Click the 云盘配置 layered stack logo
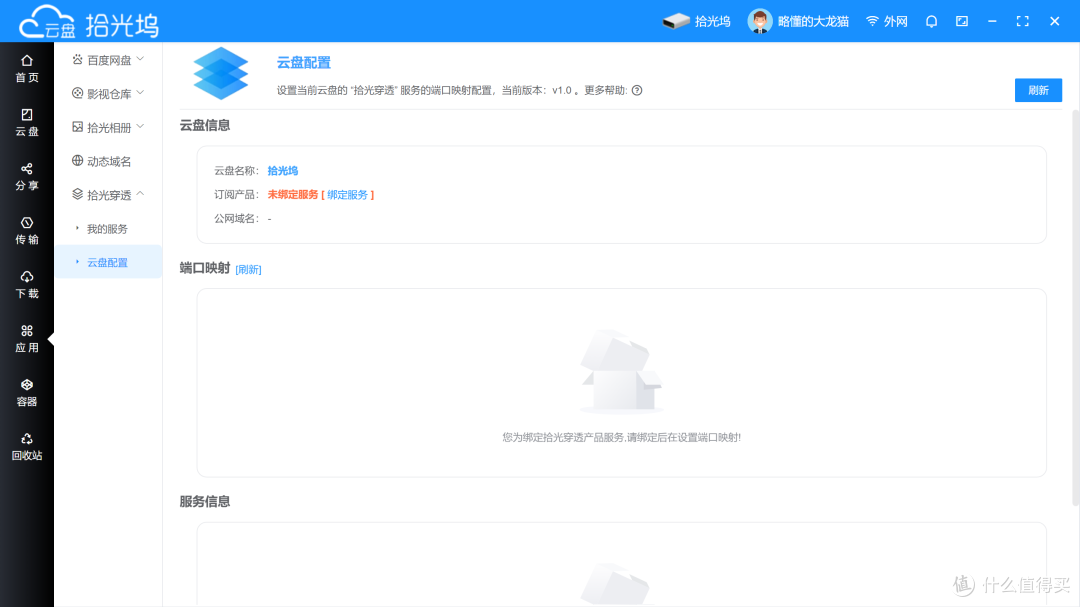The width and height of the screenshot is (1080, 607). point(220,74)
